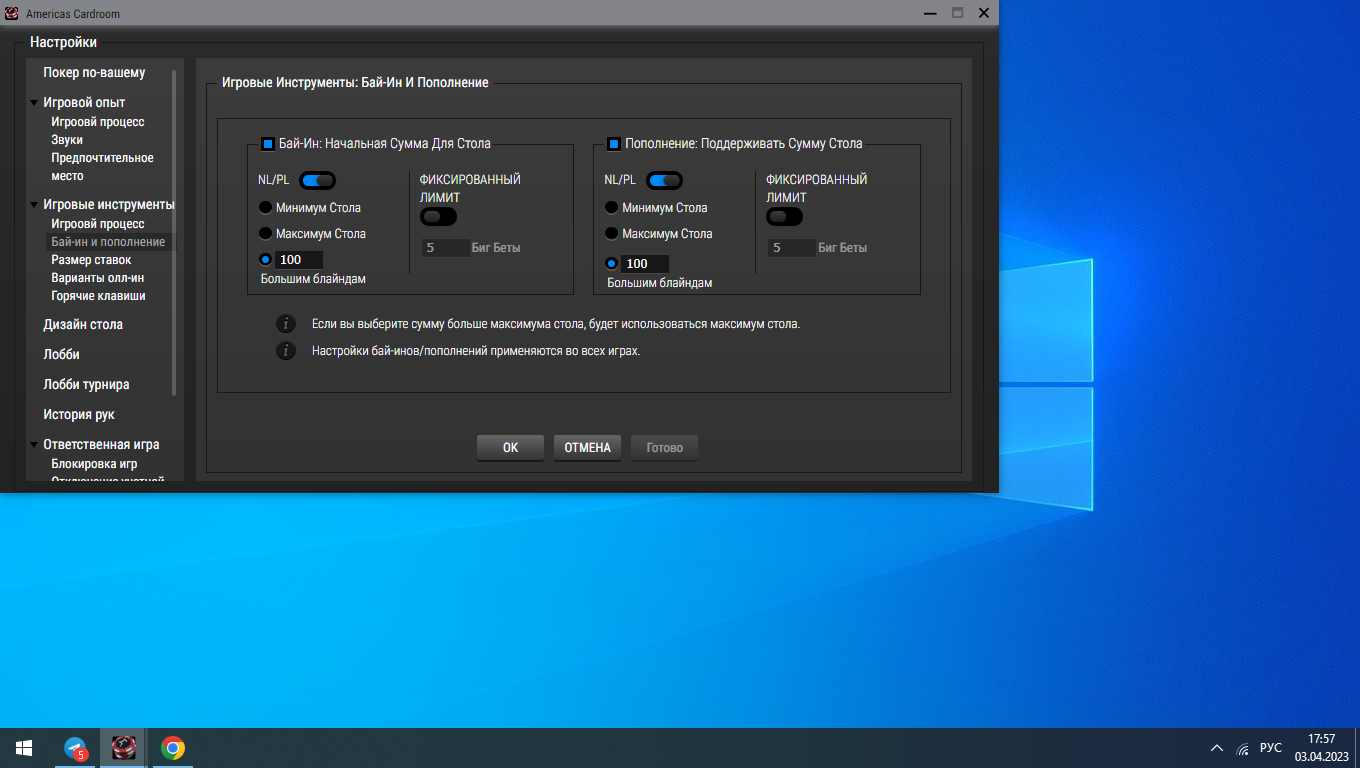
Task: Show hidden system tray icons
Action: tap(1217, 748)
